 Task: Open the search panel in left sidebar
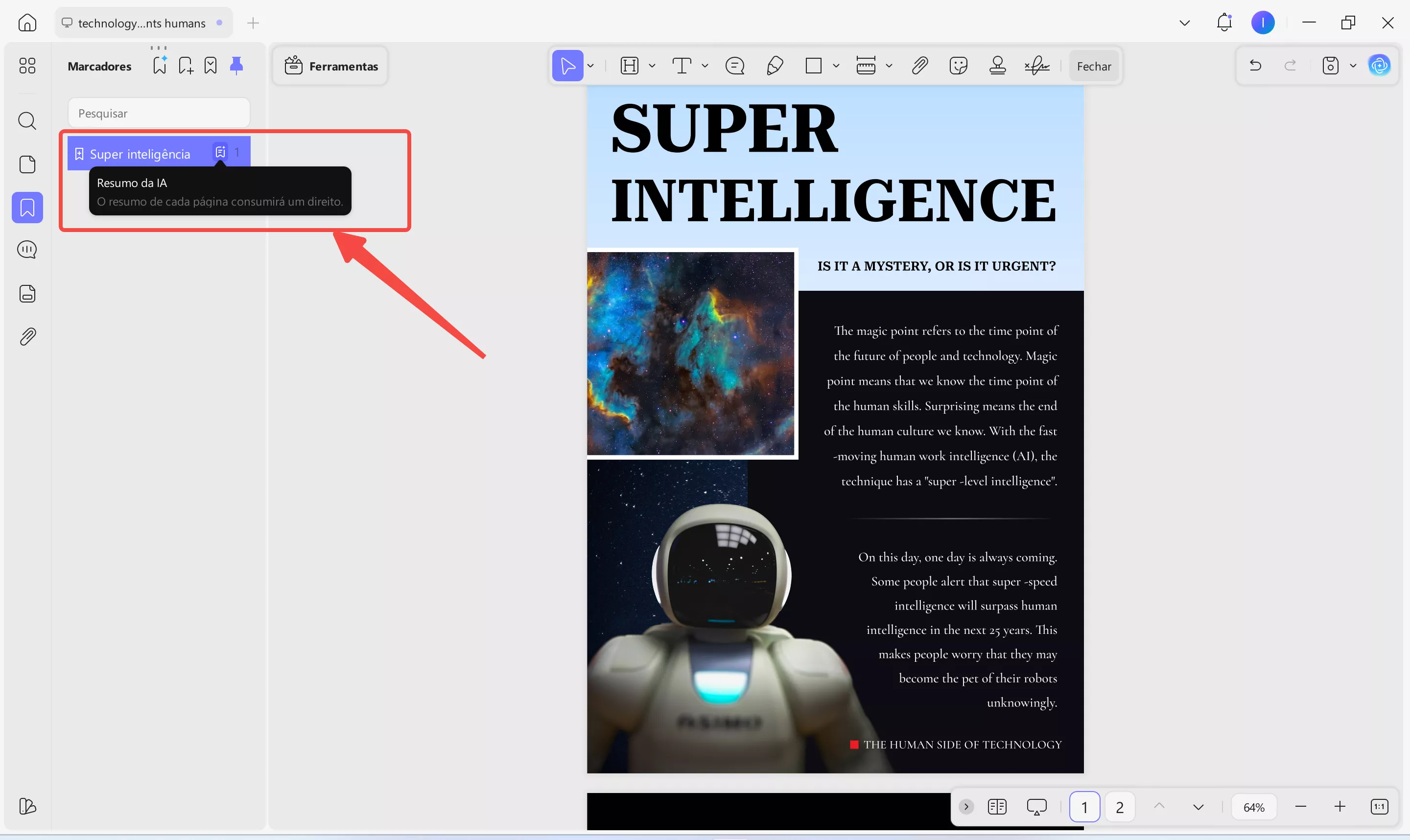(x=27, y=120)
